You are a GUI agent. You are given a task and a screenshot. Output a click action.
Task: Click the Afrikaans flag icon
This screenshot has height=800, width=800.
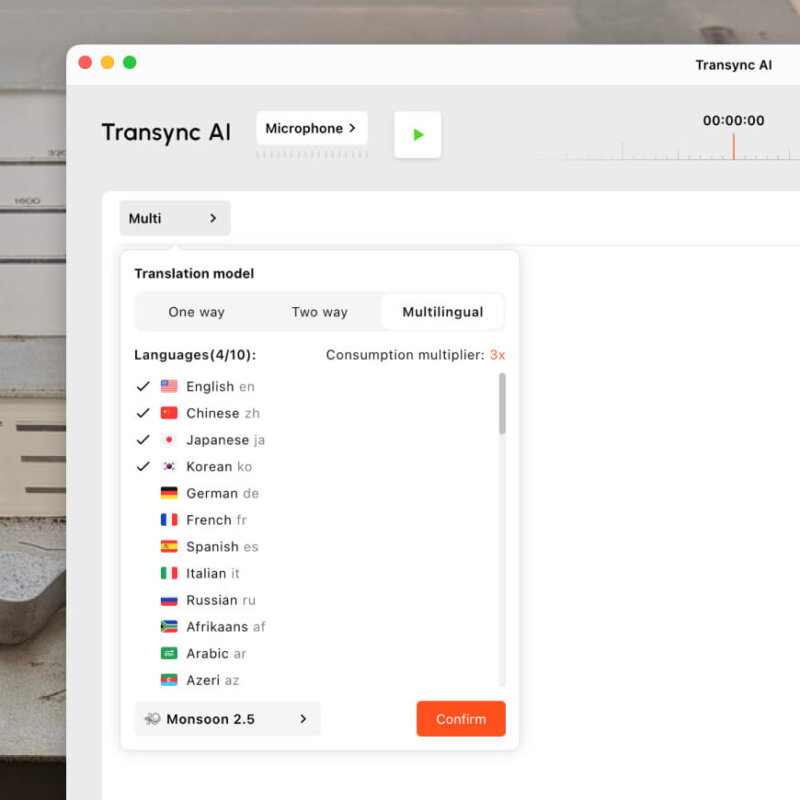point(169,627)
